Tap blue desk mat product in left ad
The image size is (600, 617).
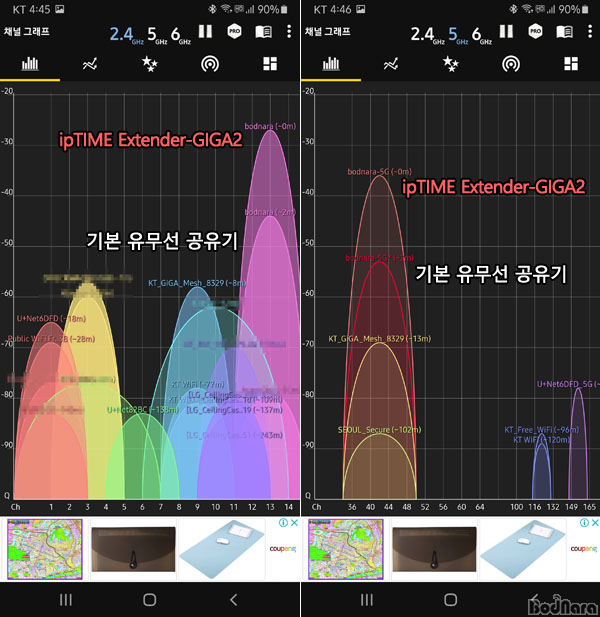[222, 549]
